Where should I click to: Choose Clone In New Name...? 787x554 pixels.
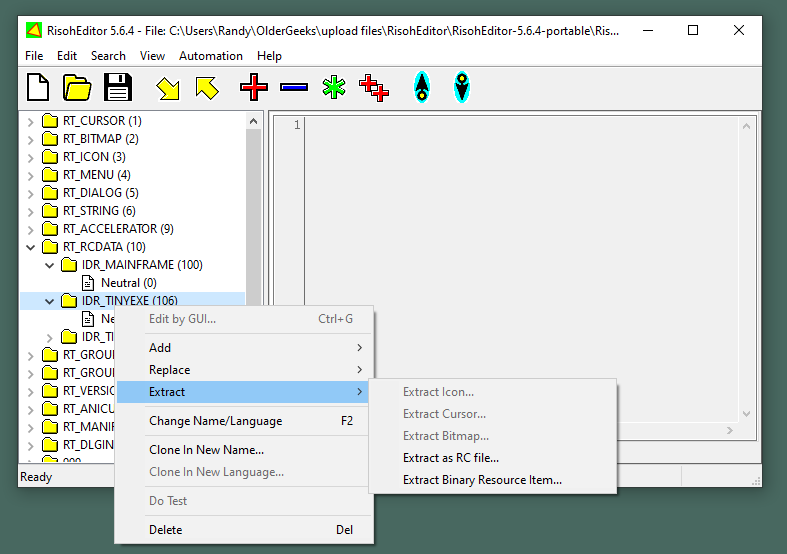244,450
